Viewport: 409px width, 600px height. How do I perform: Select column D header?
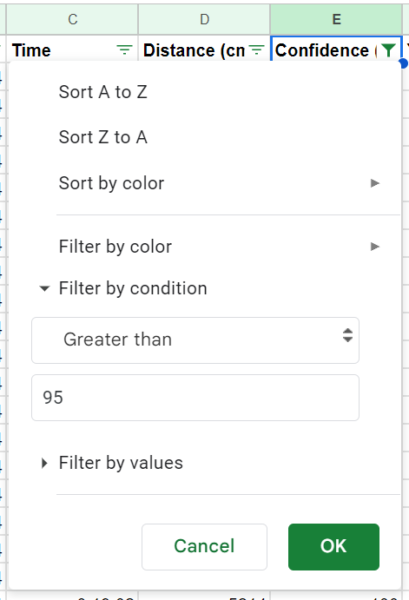[x=204, y=19]
